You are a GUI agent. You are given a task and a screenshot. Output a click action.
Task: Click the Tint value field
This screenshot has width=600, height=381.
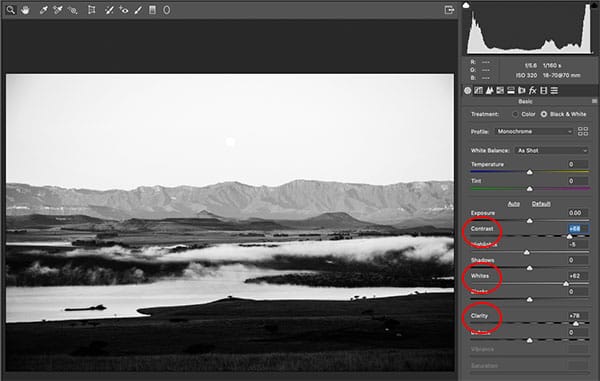(x=577, y=181)
